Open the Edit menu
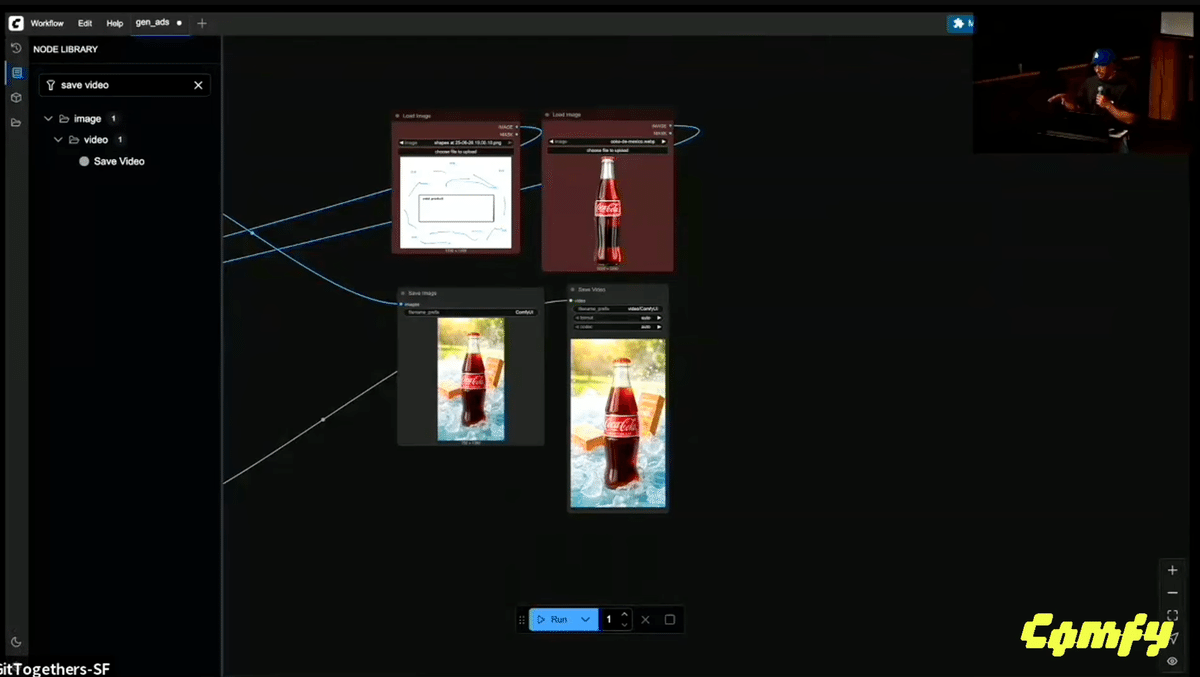Viewport: 1200px width, 677px height. click(86, 23)
